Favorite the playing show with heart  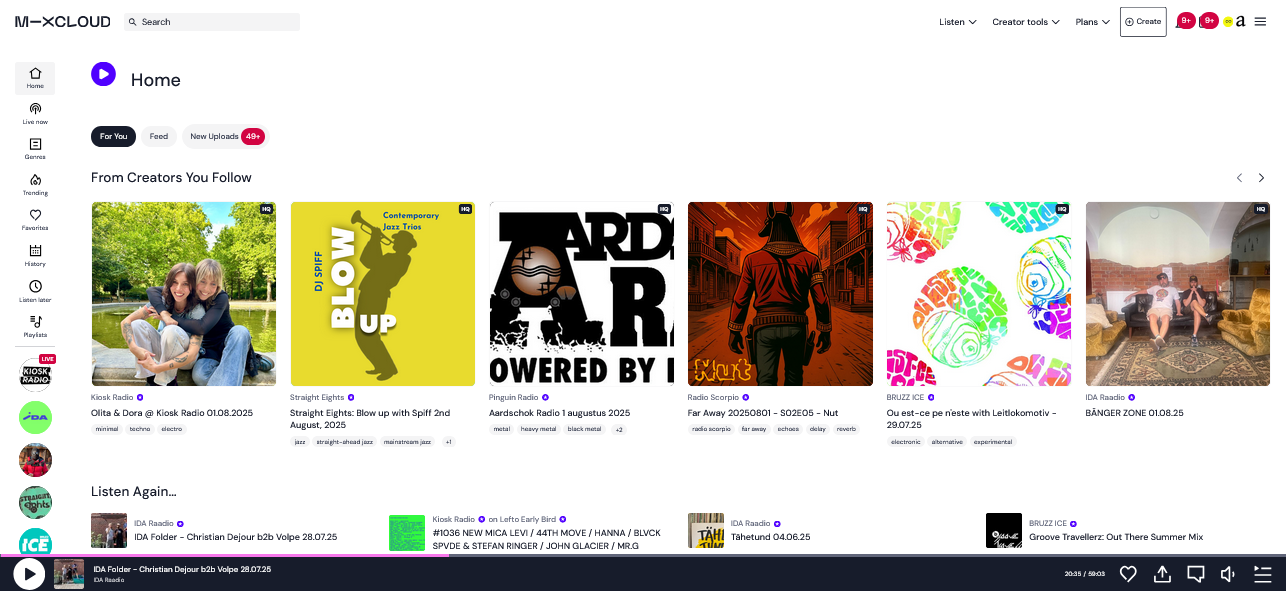pyautogui.click(x=1128, y=573)
